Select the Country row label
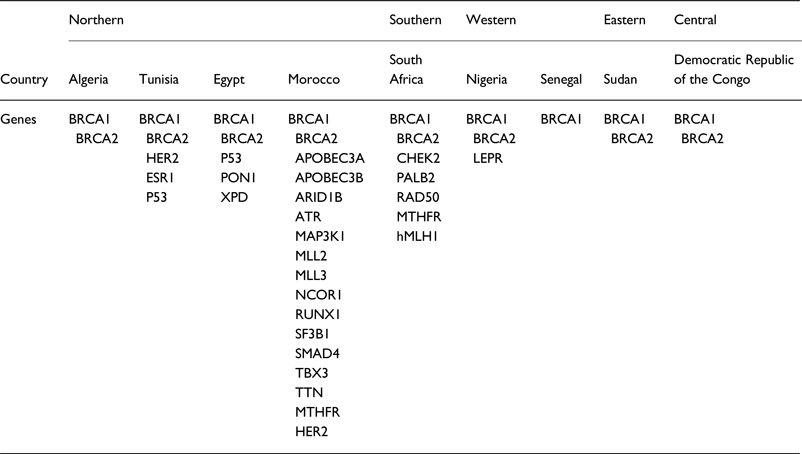Viewport: 802px width, 454px height. point(24,79)
